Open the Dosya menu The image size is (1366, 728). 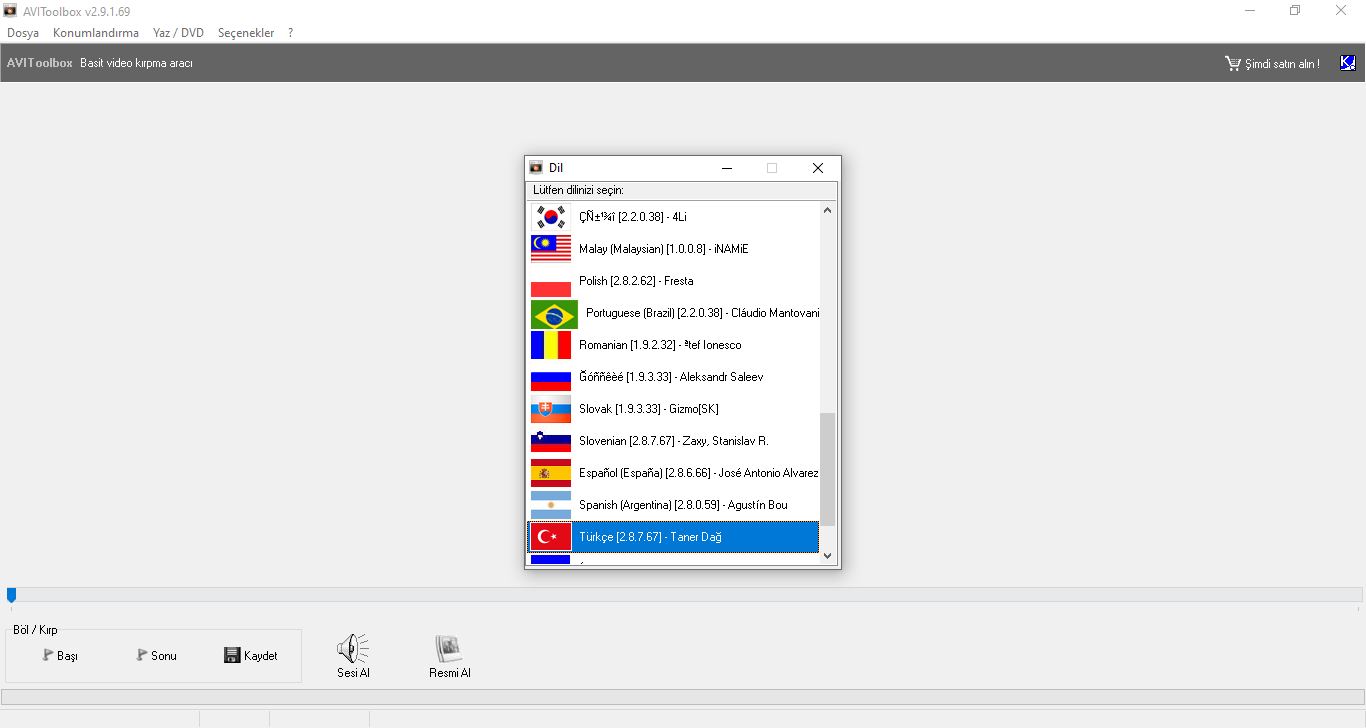pos(23,33)
